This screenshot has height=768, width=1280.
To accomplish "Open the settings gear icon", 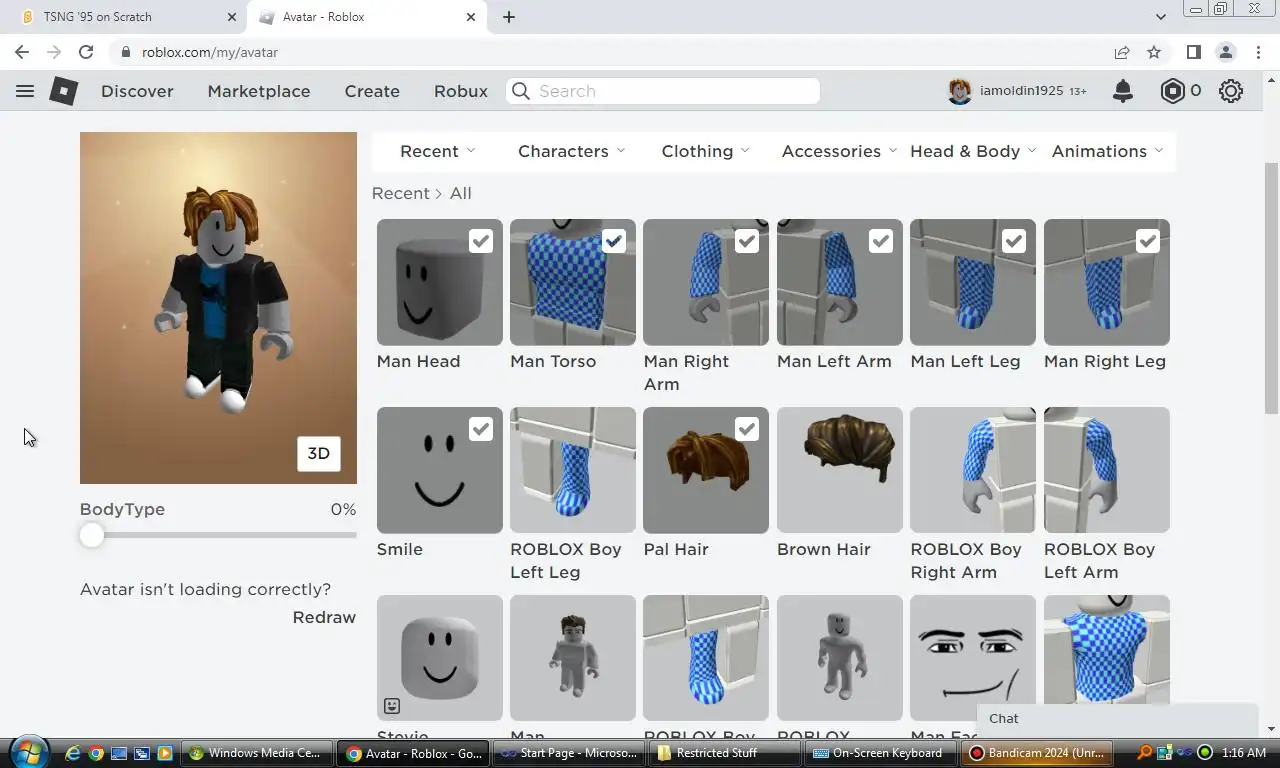I will 1231,91.
